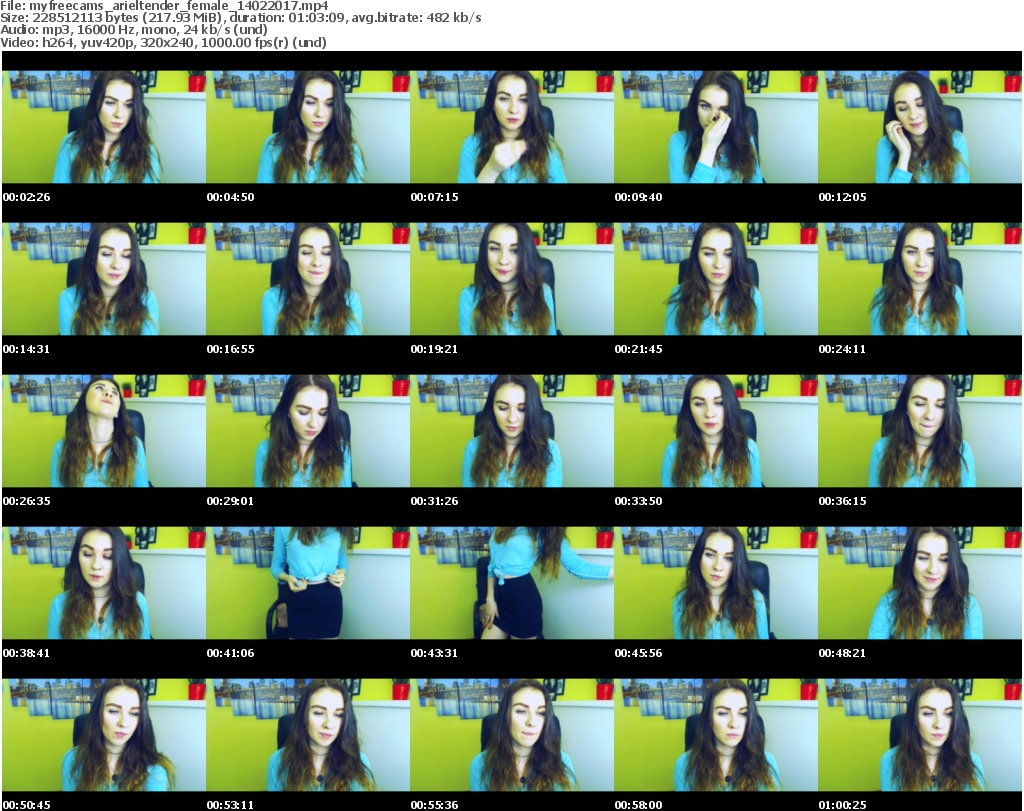The image size is (1024, 811).
Task: Select the thumbnail frame at 01:00:25
Action: coord(920,735)
